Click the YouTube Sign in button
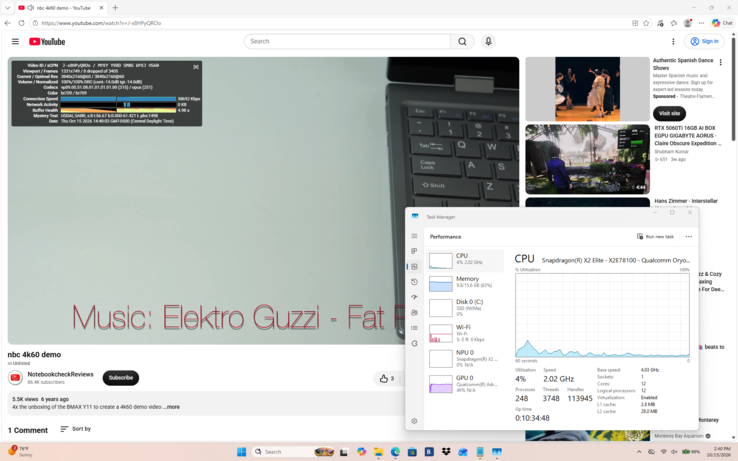The width and height of the screenshot is (738, 461). tap(704, 41)
